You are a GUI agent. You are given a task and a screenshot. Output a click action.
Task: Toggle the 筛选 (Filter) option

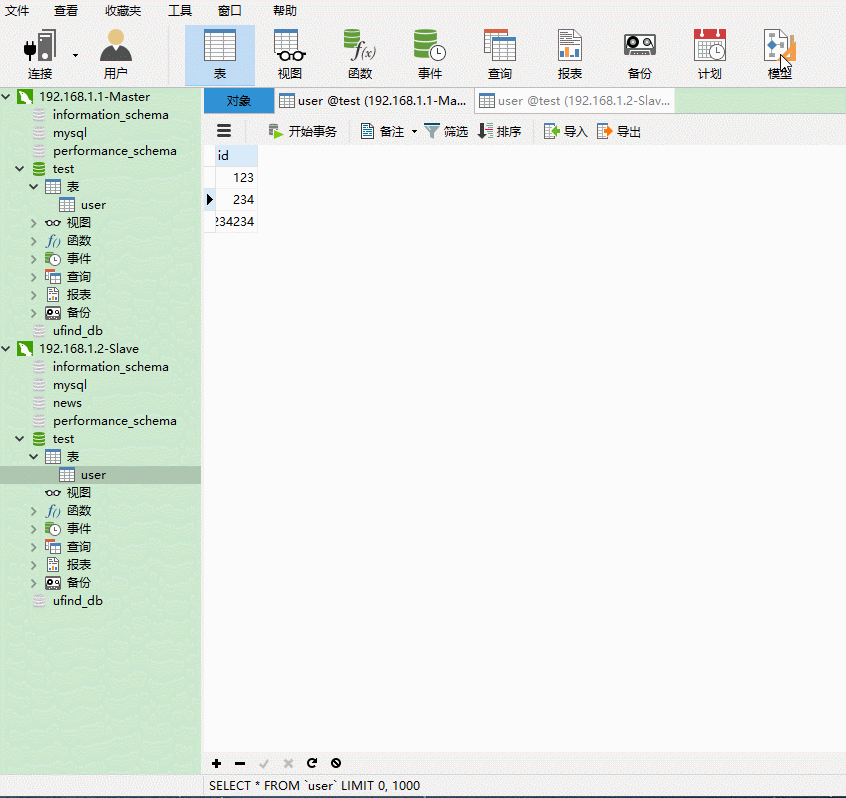click(446, 130)
